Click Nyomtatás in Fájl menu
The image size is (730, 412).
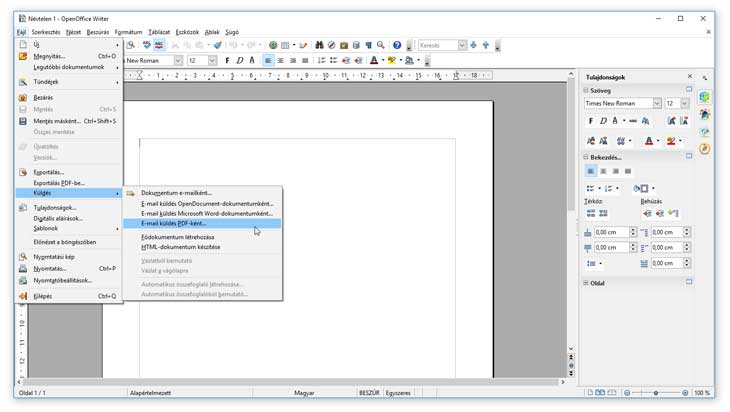[x=69, y=269]
